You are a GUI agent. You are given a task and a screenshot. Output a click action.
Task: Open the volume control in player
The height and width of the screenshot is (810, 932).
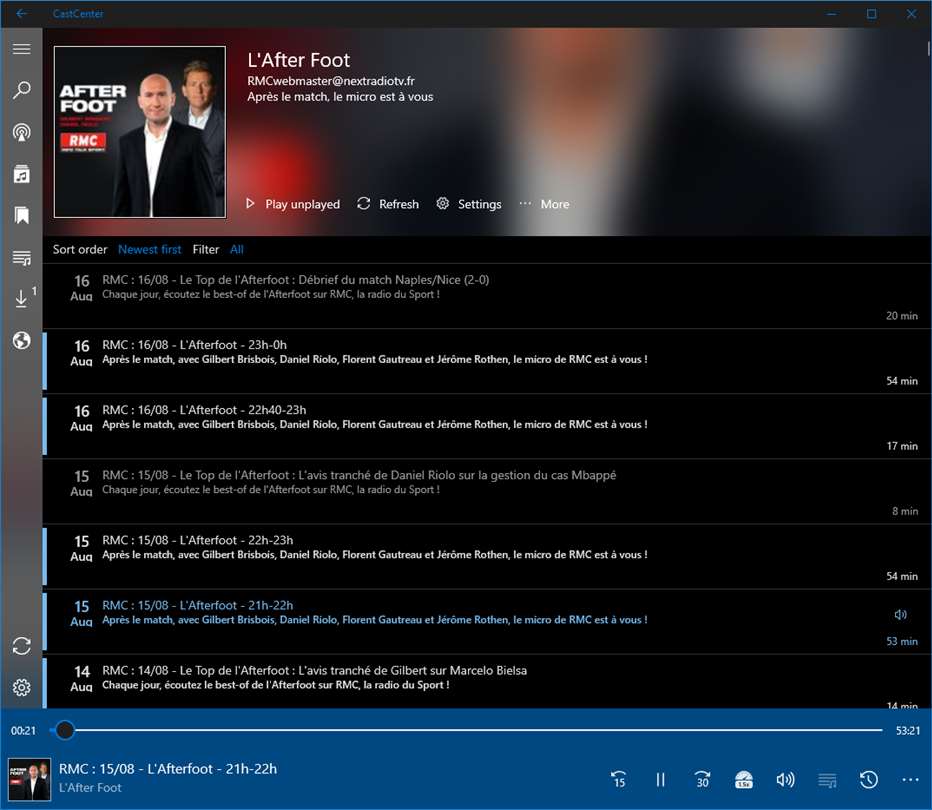point(785,779)
